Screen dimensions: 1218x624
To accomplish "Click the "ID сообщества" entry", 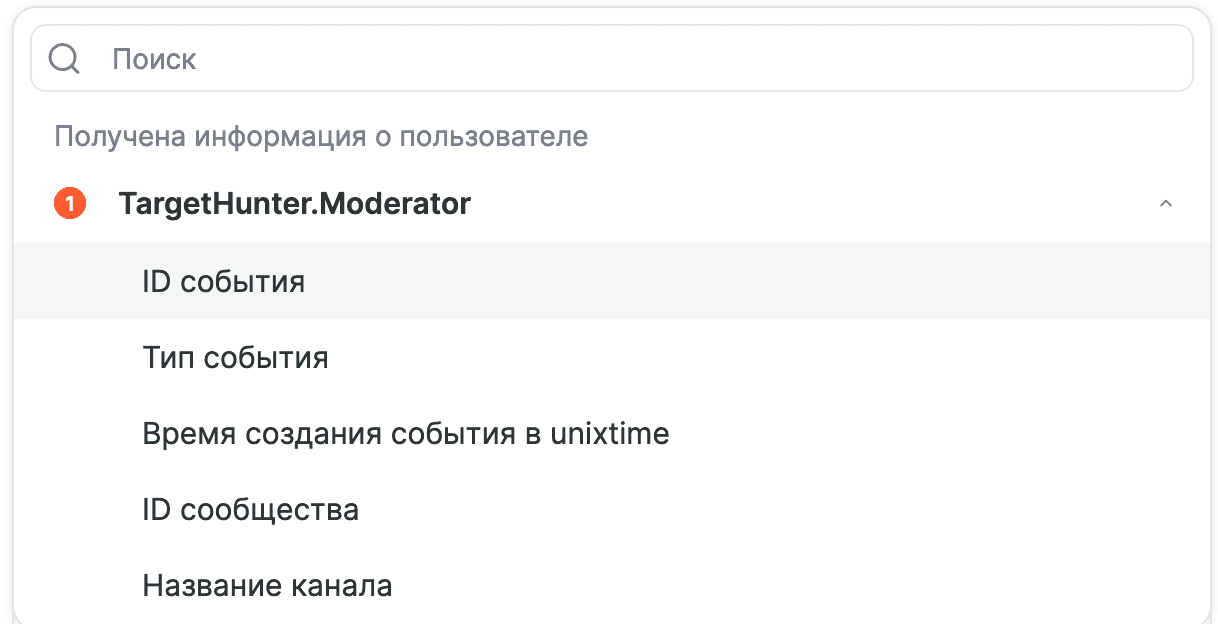I will (251, 509).
